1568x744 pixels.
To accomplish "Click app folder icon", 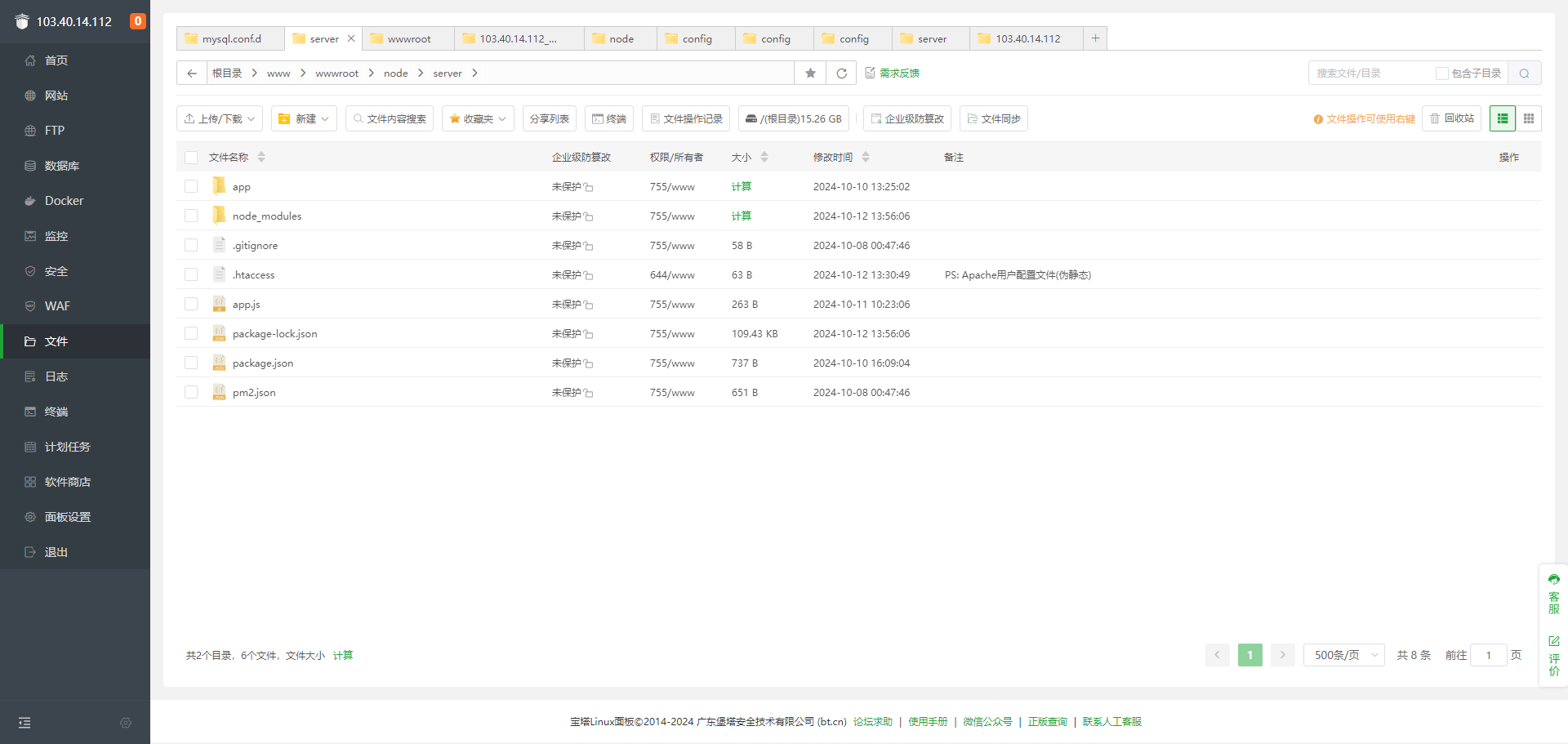I will click(219, 186).
